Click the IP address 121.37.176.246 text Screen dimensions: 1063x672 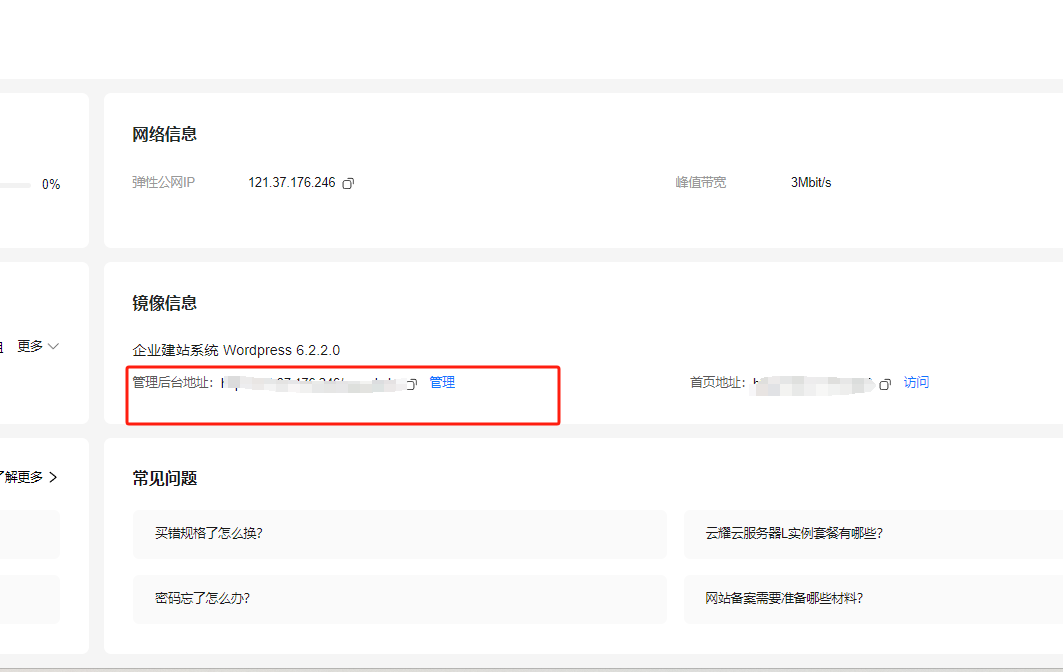(291, 183)
